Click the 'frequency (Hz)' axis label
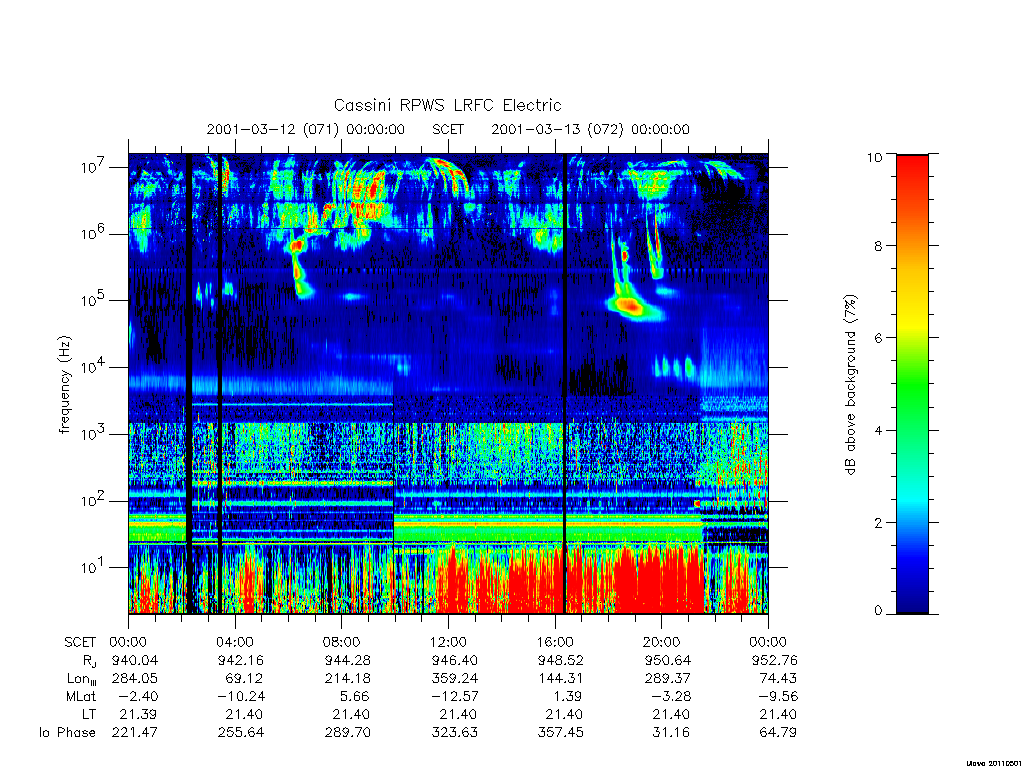Viewport: 1024px width, 768px height. pyautogui.click(x=64, y=384)
